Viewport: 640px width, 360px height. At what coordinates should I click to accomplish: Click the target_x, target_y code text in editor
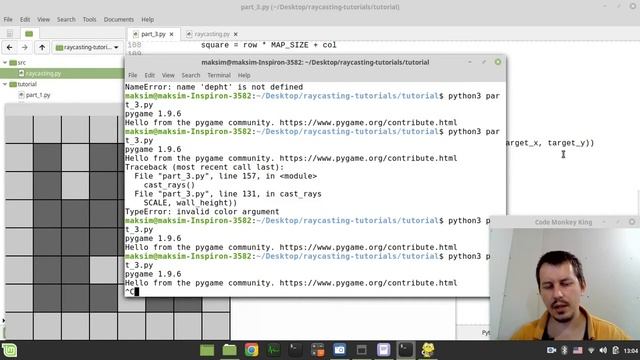coord(549,143)
